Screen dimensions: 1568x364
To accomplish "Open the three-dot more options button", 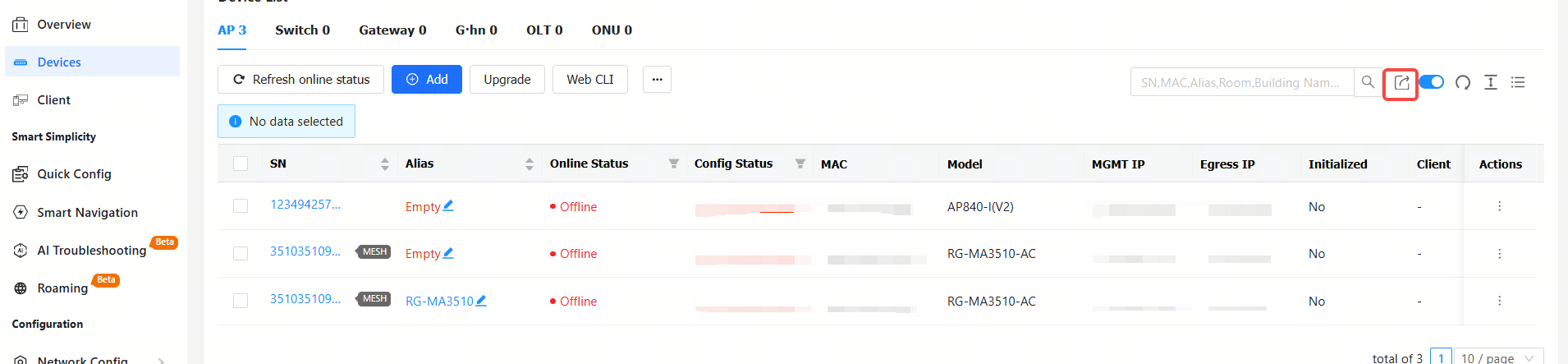I will pos(657,80).
